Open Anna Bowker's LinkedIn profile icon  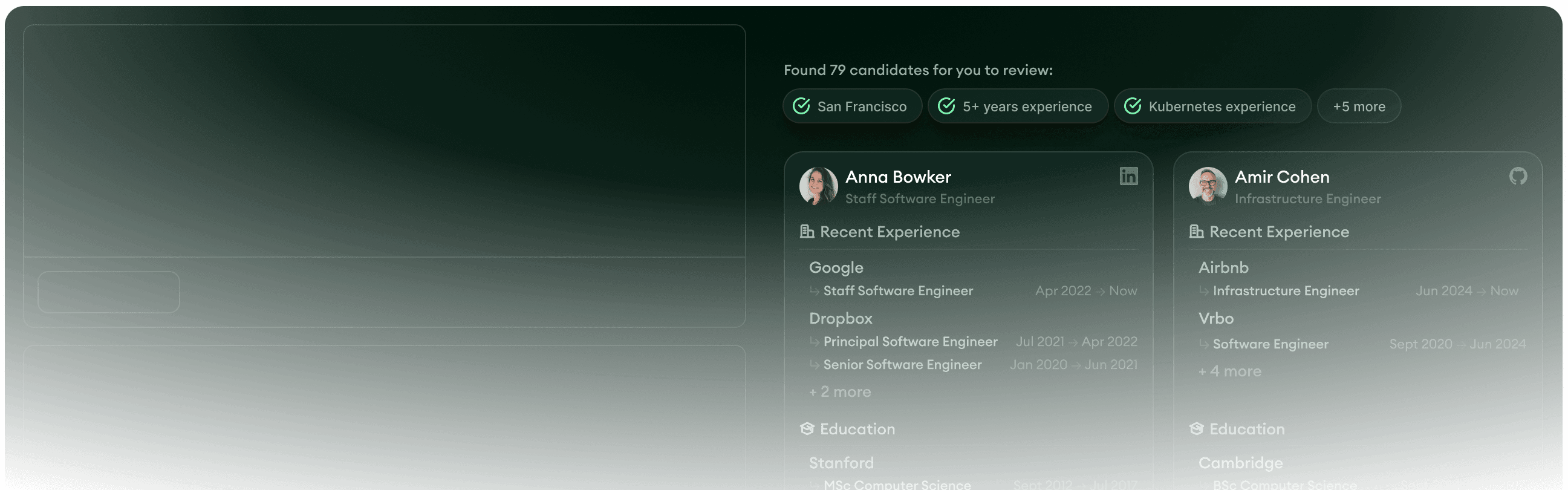pos(1128,177)
